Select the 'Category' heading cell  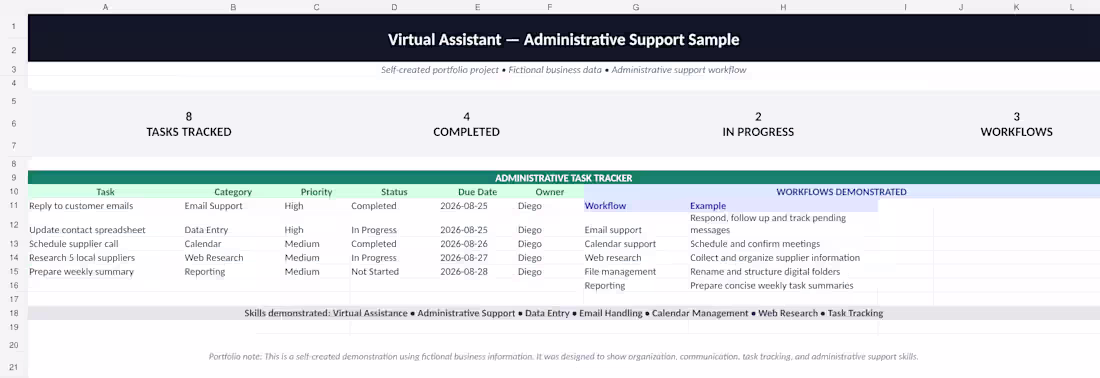click(233, 191)
